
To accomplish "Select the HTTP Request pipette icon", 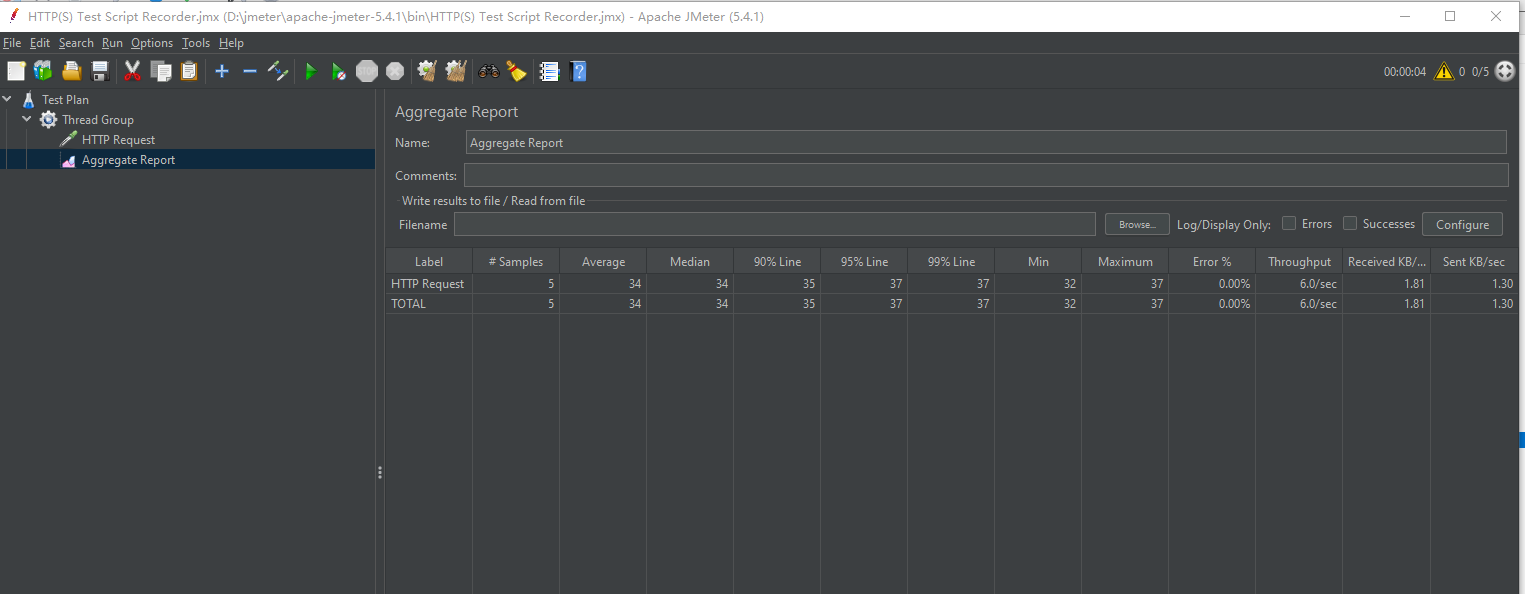I will [68, 139].
